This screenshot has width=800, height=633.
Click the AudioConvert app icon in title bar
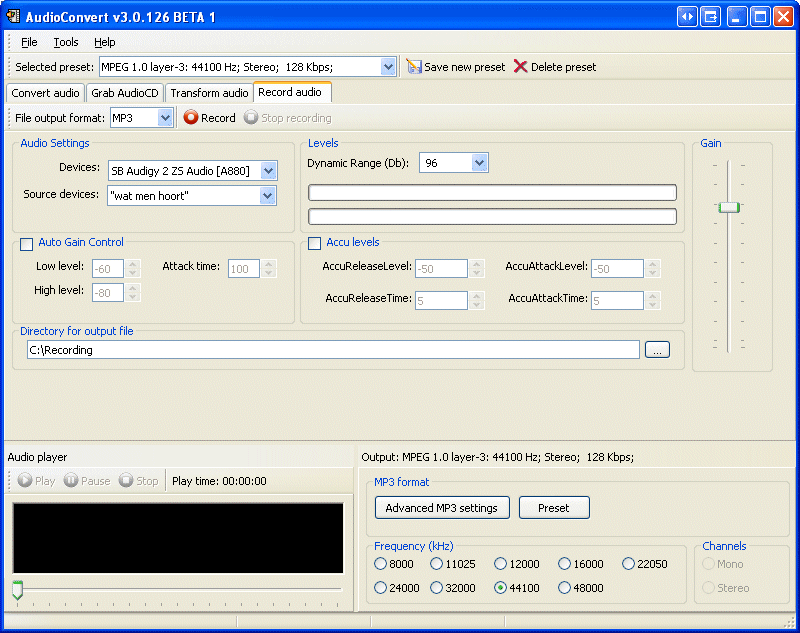click(x=13, y=16)
